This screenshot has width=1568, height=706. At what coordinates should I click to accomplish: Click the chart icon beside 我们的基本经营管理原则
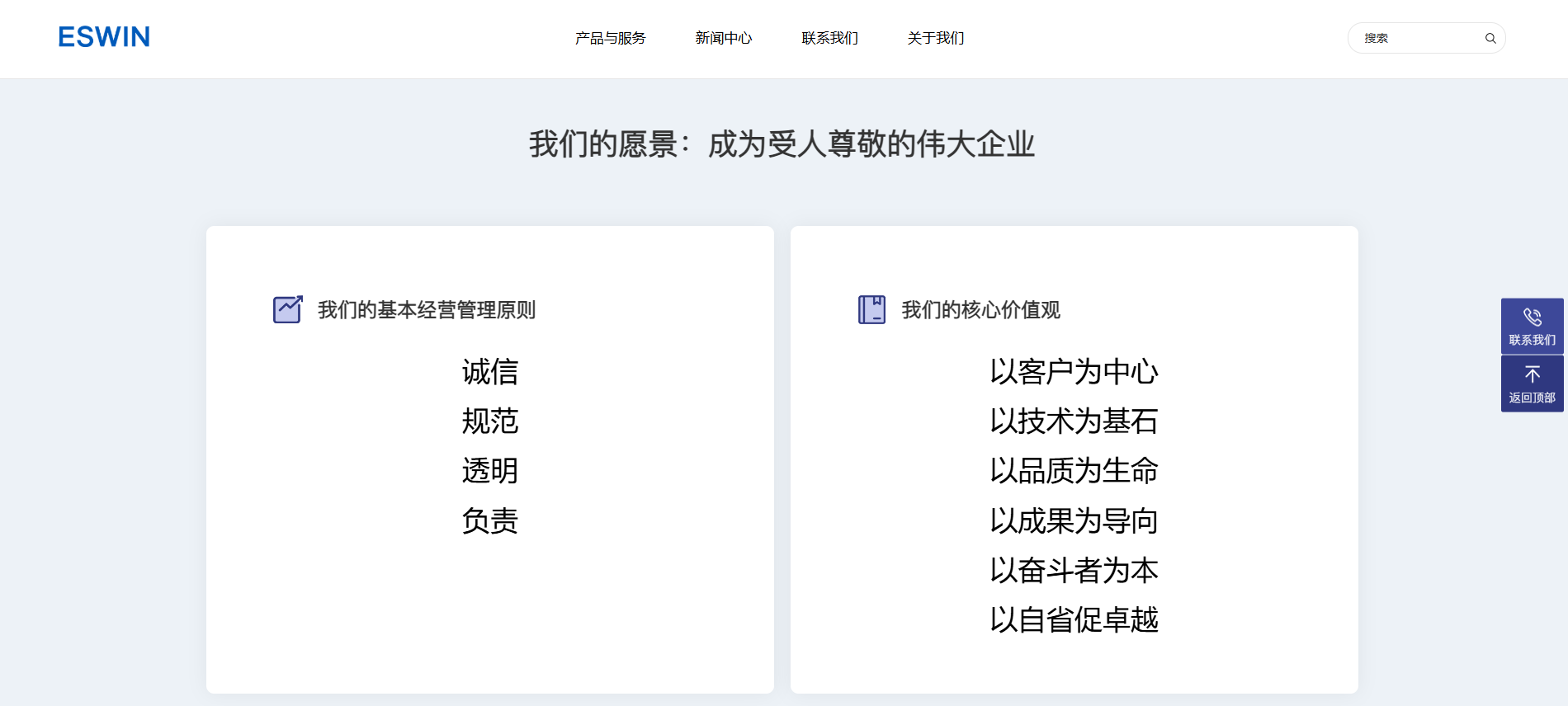[x=288, y=309]
